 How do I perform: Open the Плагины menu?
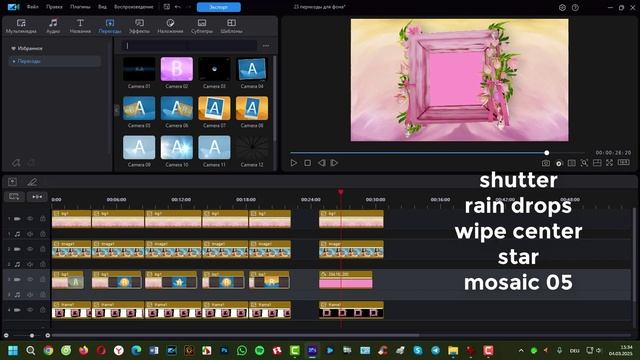[80, 7]
